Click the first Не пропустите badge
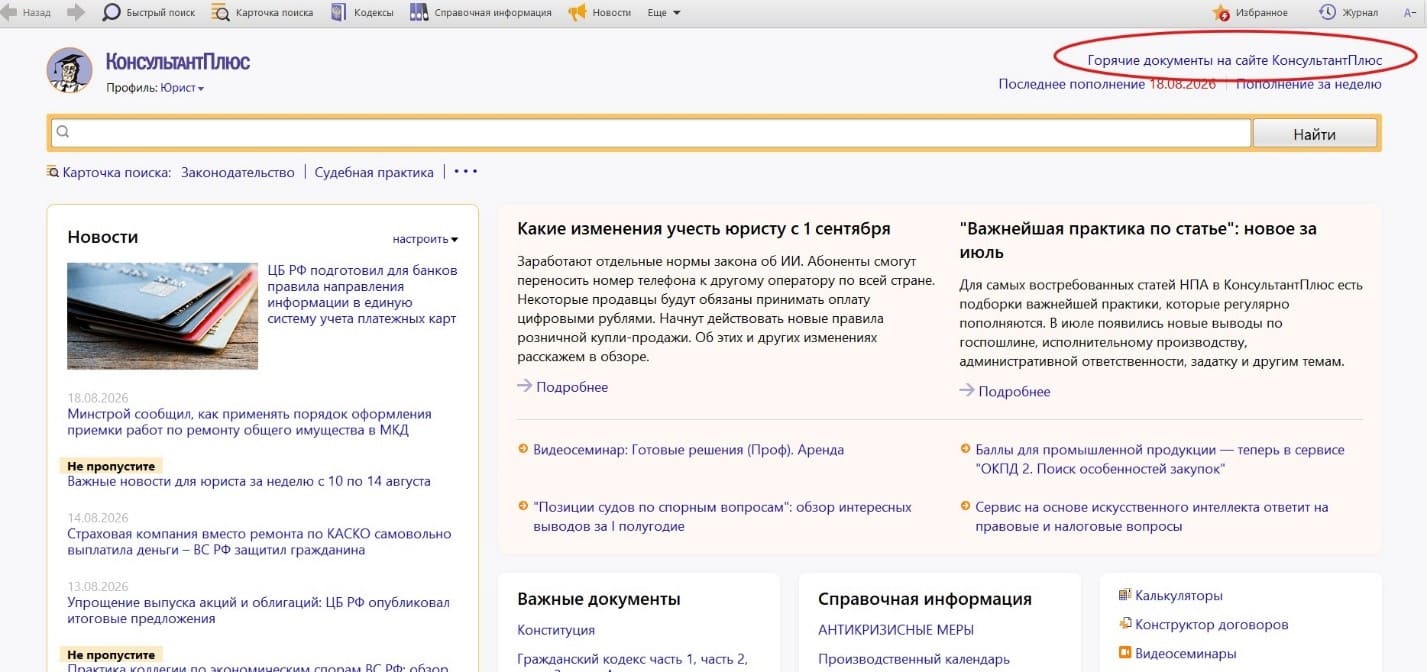 pyautogui.click(x=111, y=466)
